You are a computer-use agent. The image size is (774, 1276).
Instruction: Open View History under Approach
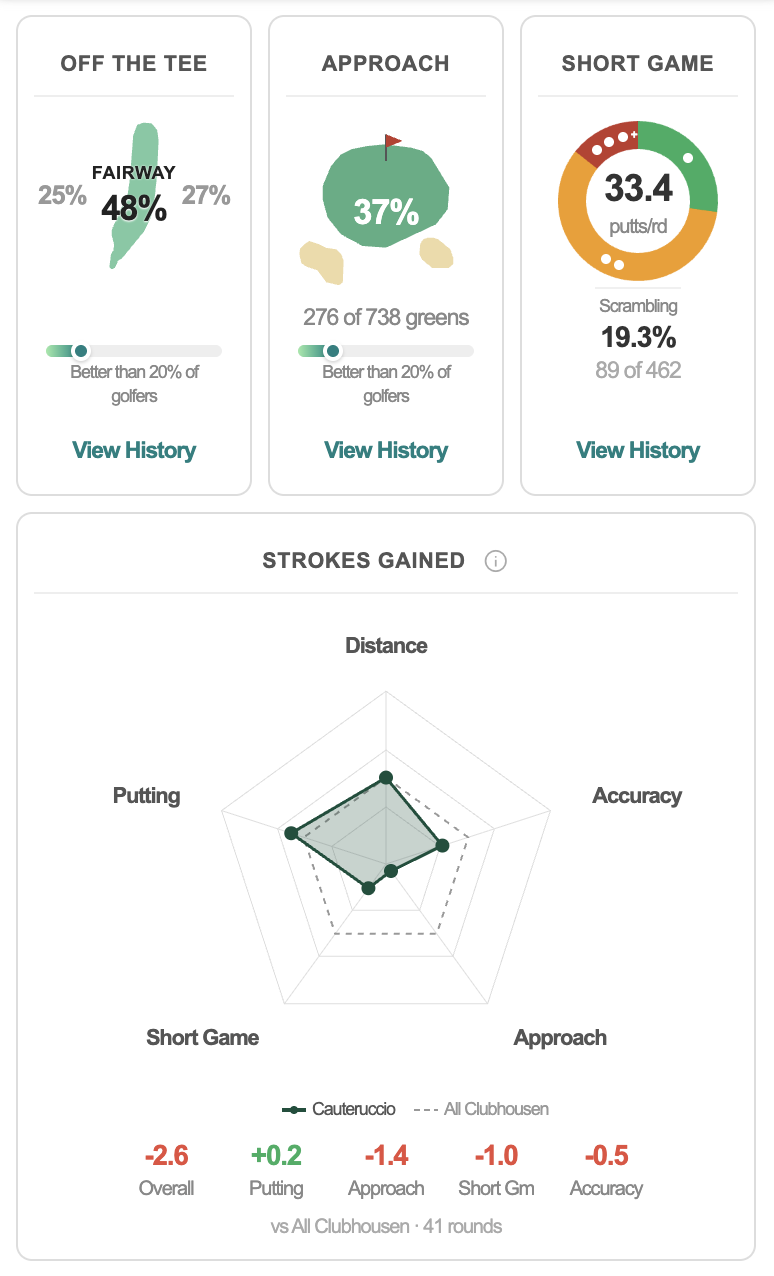coord(385,450)
